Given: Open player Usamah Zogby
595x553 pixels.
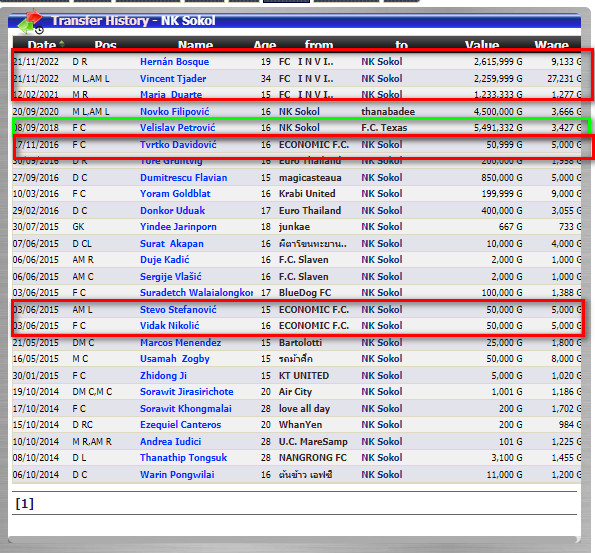Looking at the screenshot, I should tap(175, 359).
